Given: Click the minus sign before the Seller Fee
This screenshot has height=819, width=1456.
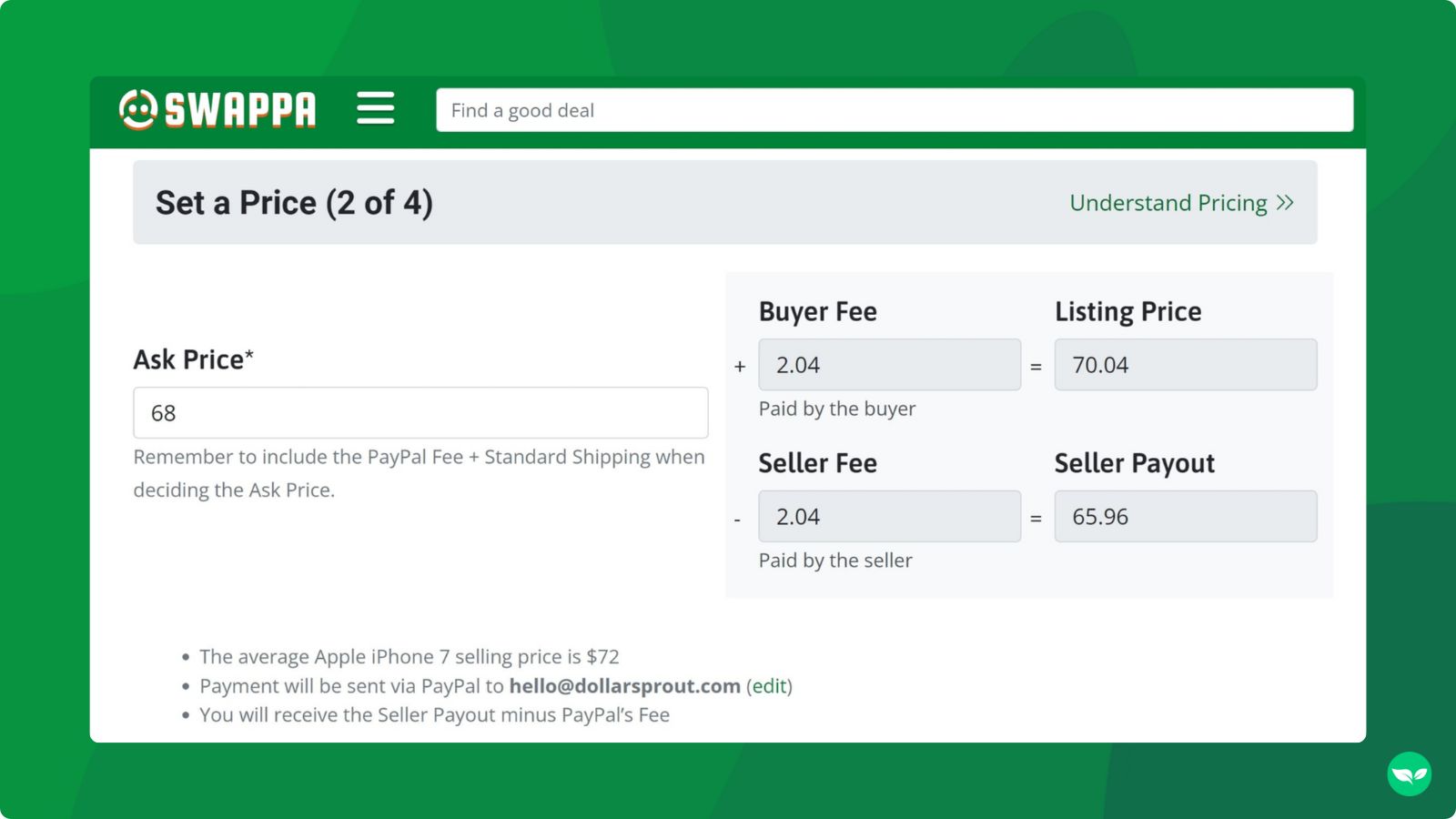Looking at the screenshot, I should tap(737, 517).
